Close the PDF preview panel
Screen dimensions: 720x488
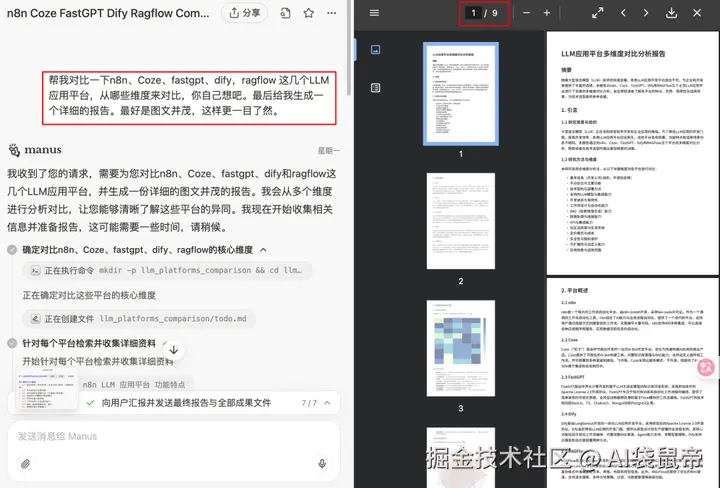(697, 13)
